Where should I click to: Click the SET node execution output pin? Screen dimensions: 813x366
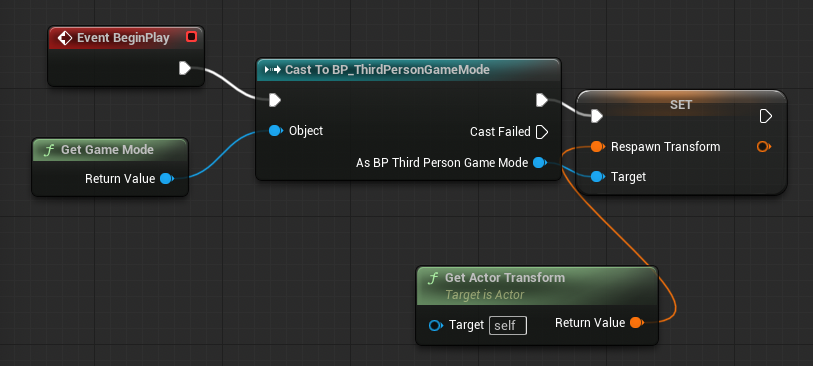[x=765, y=116]
